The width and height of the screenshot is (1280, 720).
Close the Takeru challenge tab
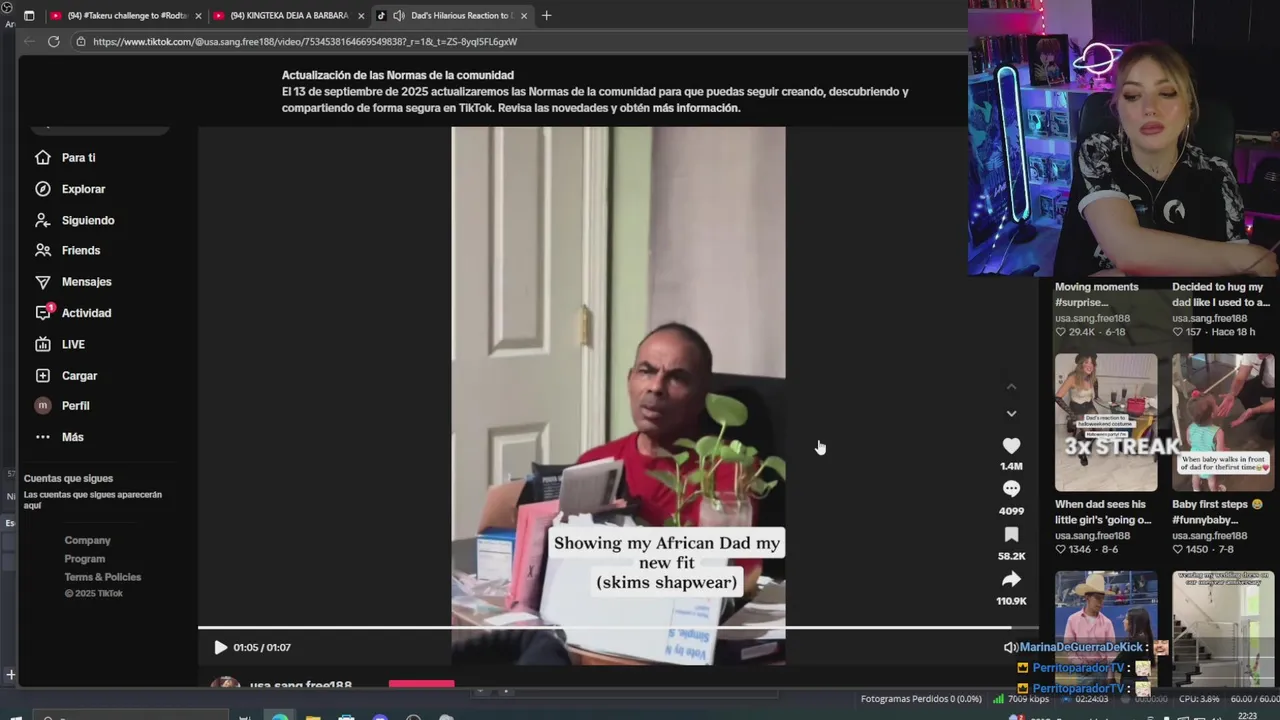198,16
